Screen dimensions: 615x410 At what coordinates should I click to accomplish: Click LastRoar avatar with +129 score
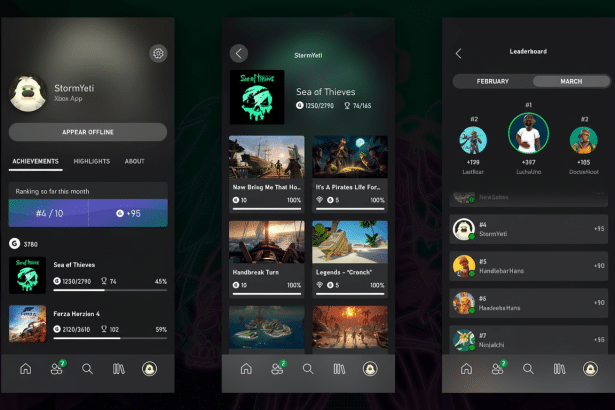click(x=473, y=140)
